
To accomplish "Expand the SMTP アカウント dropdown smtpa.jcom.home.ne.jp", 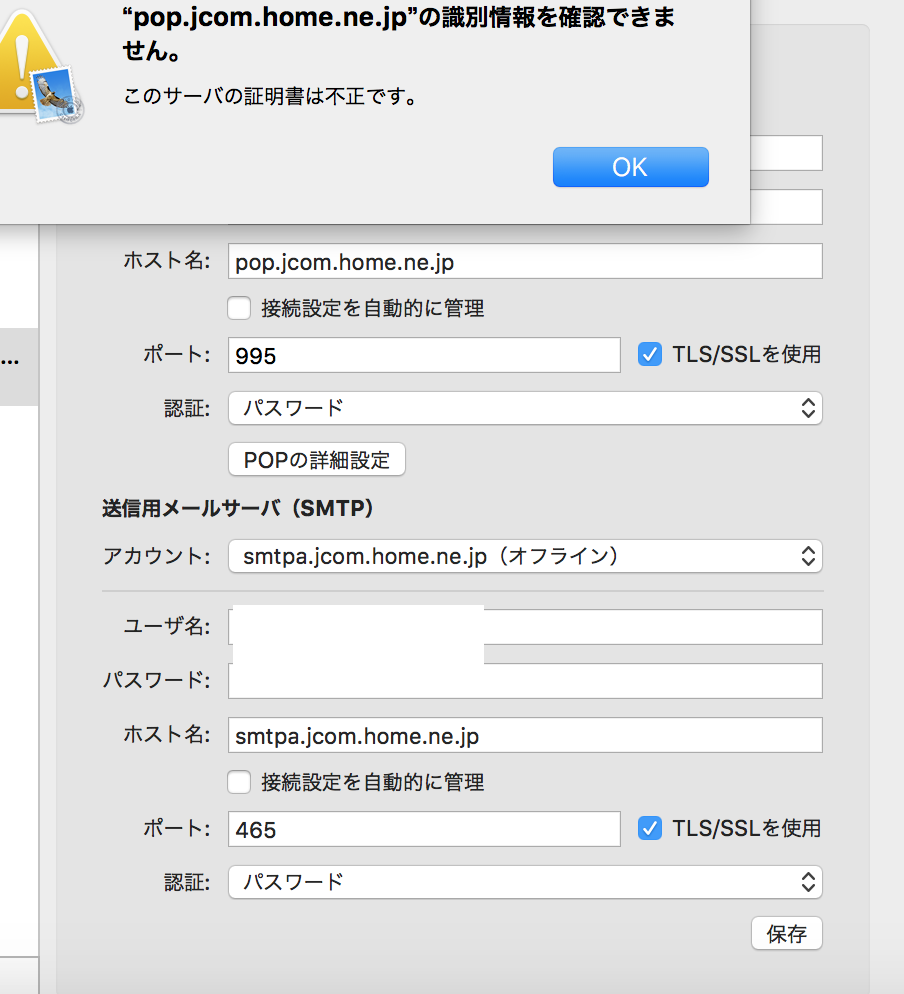I will (x=524, y=556).
